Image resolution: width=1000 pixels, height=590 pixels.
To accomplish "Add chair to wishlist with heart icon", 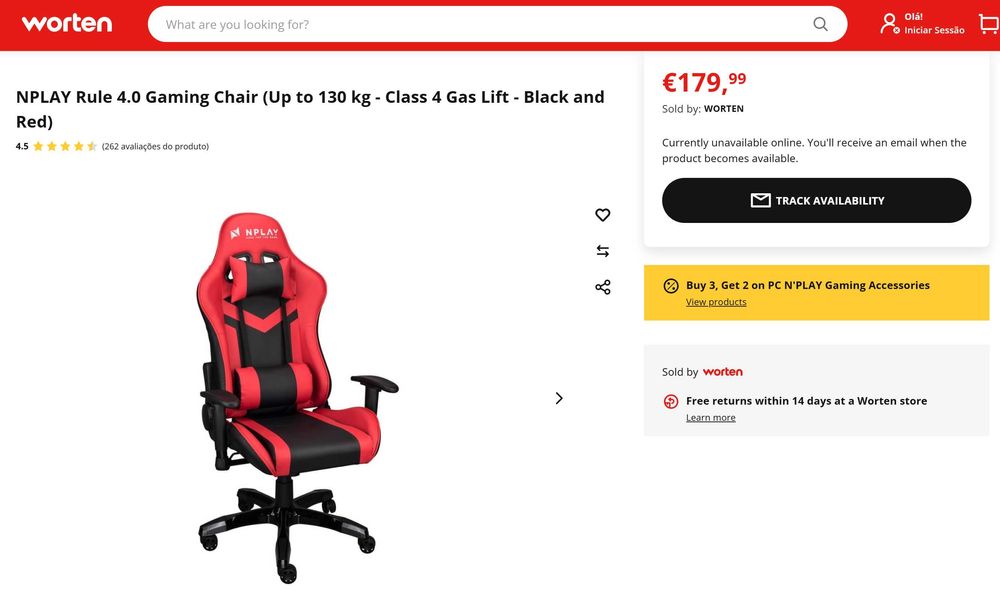I will pyautogui.click(x=603, y=215).
